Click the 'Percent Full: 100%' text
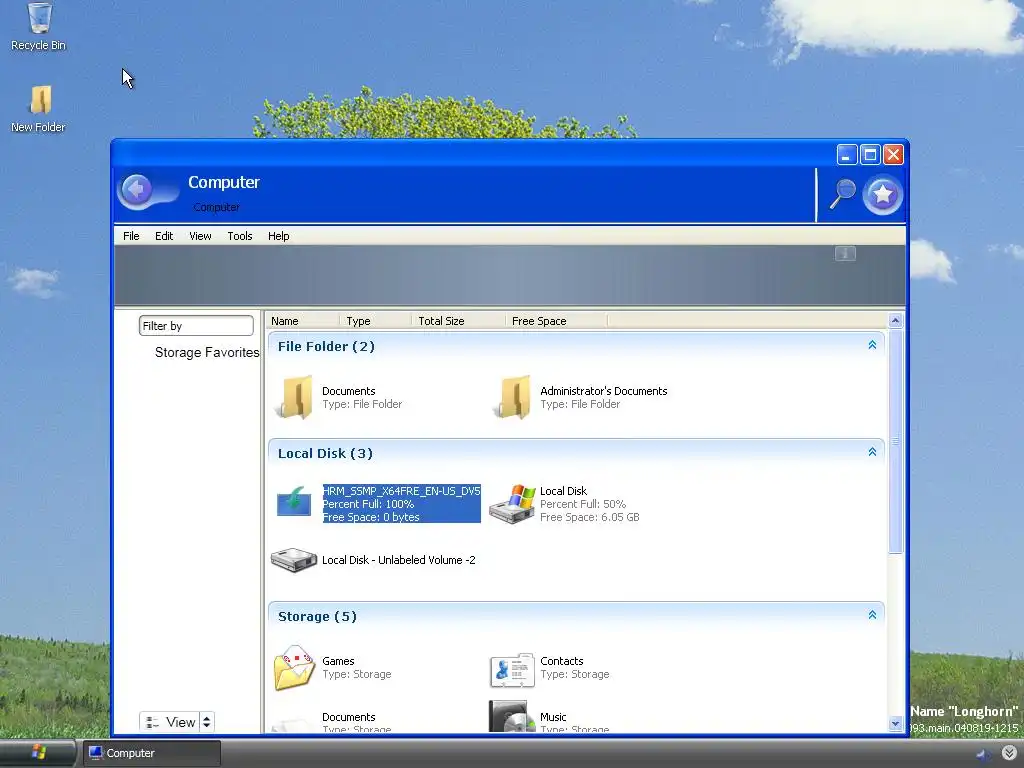1024x768 pixels. 368,504
